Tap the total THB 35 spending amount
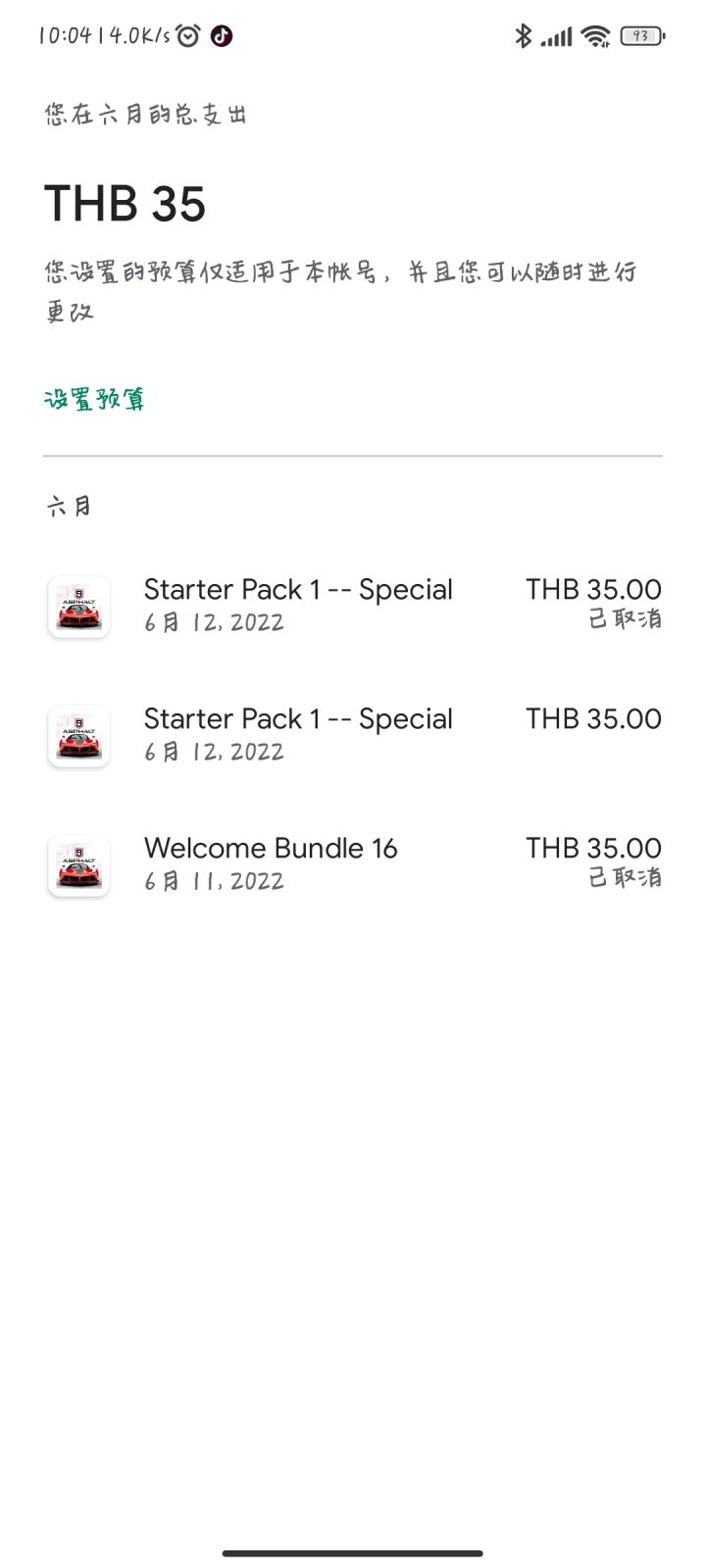 click(126, 204)
